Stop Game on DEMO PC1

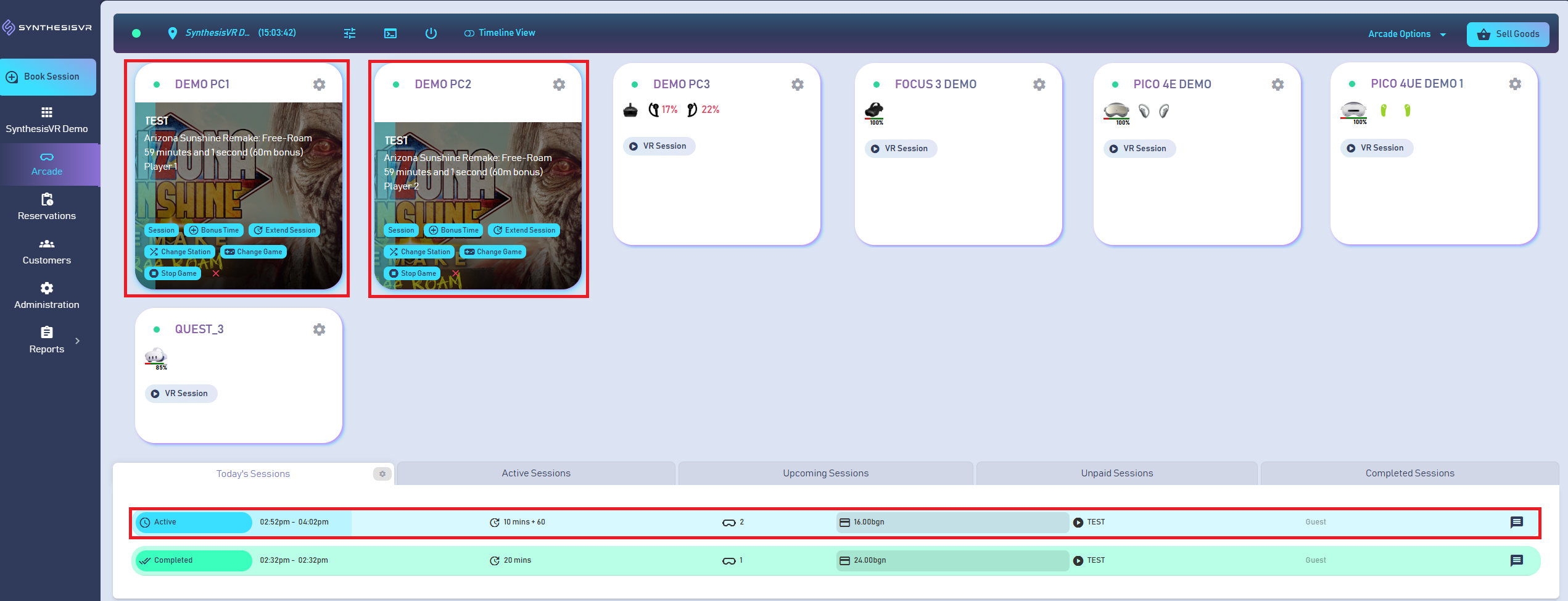pyautogui.click(x=173, y=273)
